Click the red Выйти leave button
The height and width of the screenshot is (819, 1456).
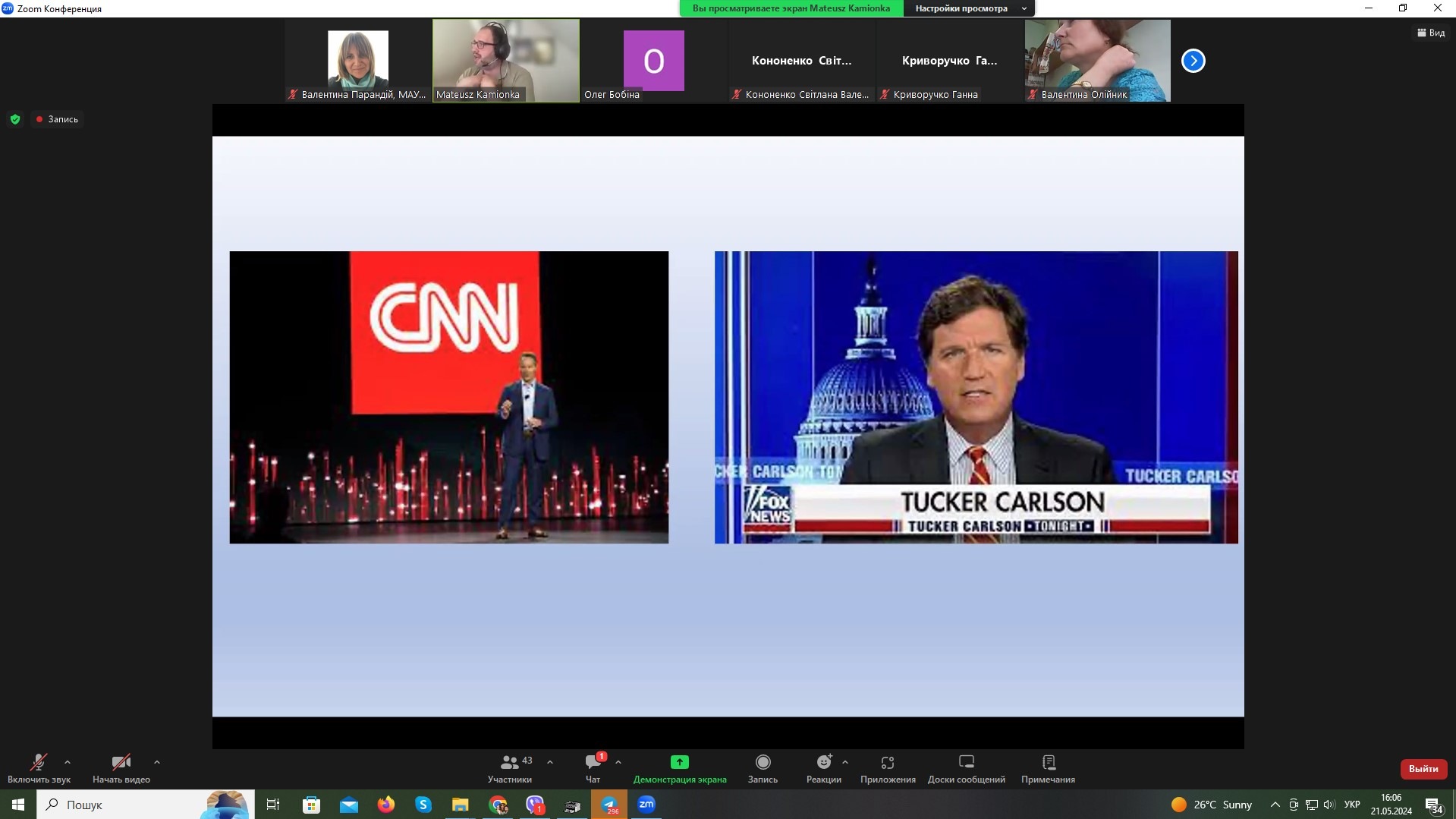pos(1423,769)
